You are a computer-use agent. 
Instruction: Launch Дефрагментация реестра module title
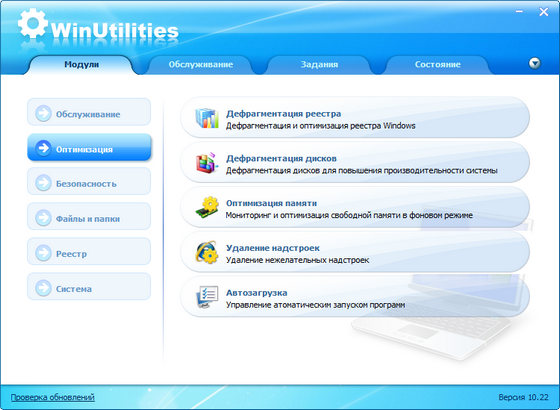point(284,114)
